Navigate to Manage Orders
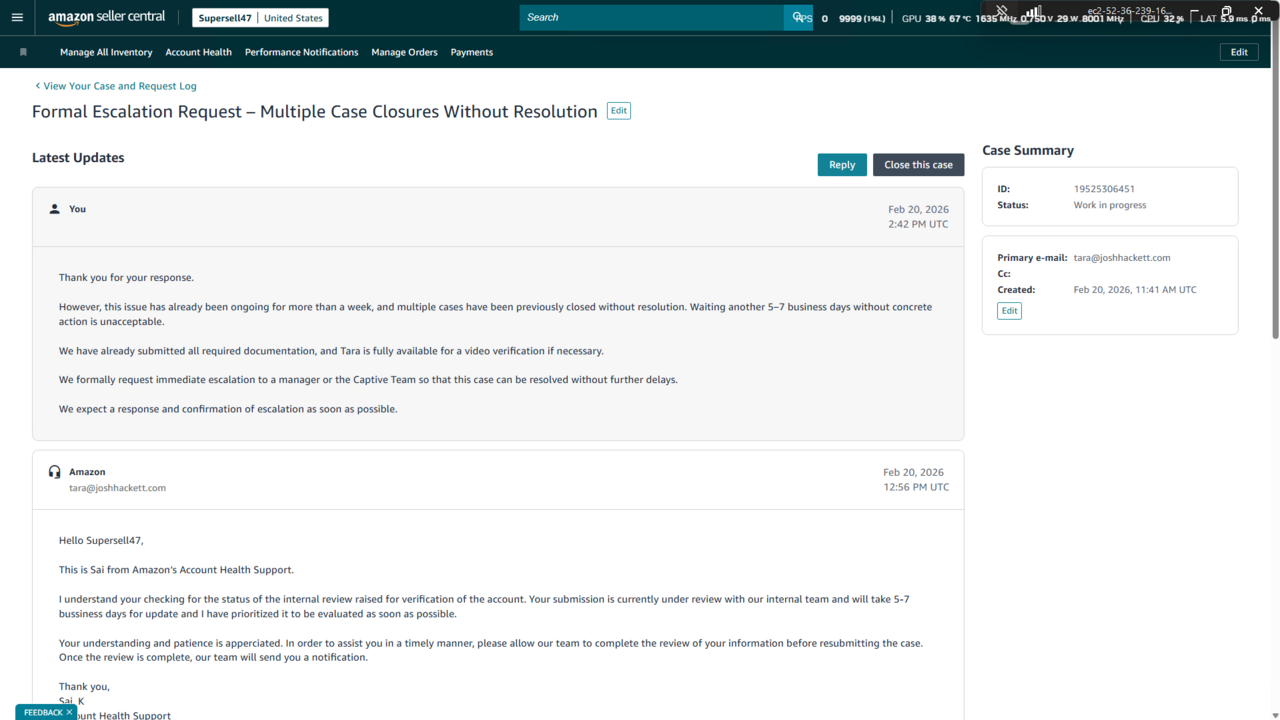Viewport: 1280px width, 720px height. pyautogui.click(x=405, y=52)
